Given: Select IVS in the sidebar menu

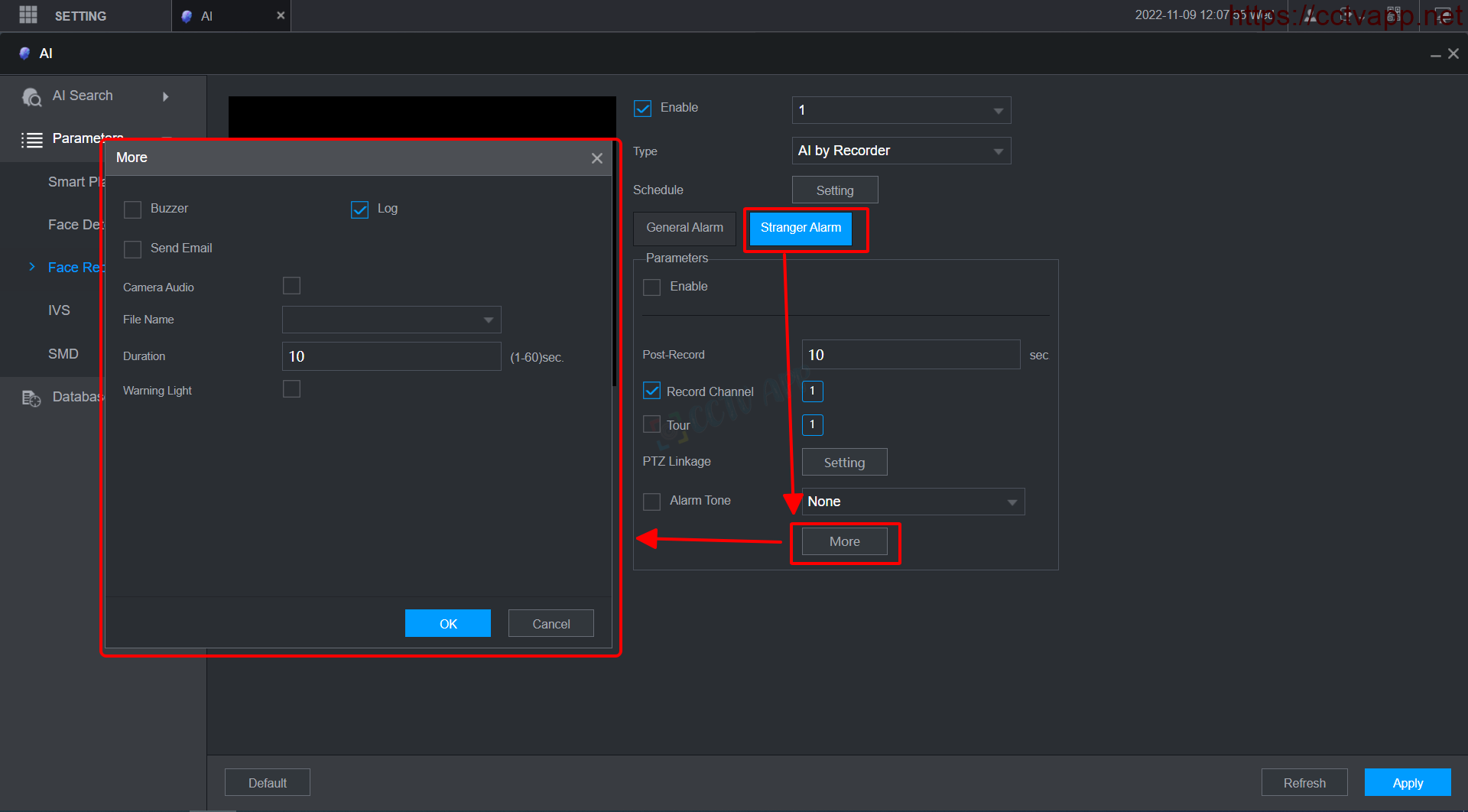Looking at the screenshot, I should pos(59,310).
